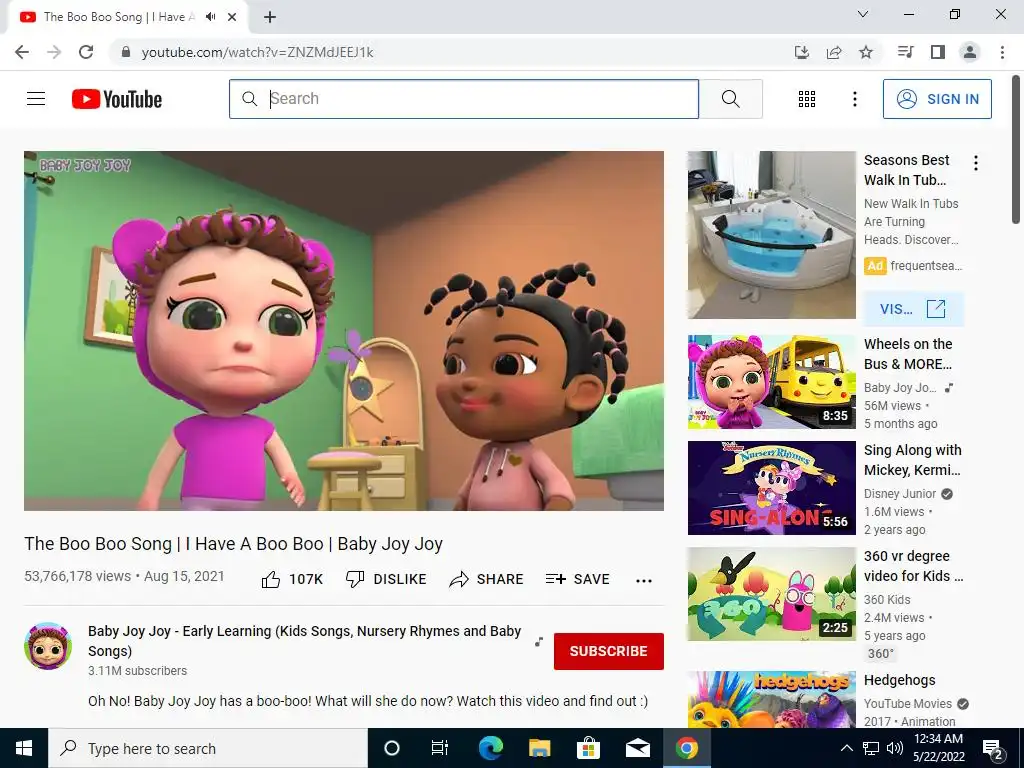Click the install app icon in the address bar
This screenshot has height=768, width=1024.
pyautogui.click(x=801, y=52)
